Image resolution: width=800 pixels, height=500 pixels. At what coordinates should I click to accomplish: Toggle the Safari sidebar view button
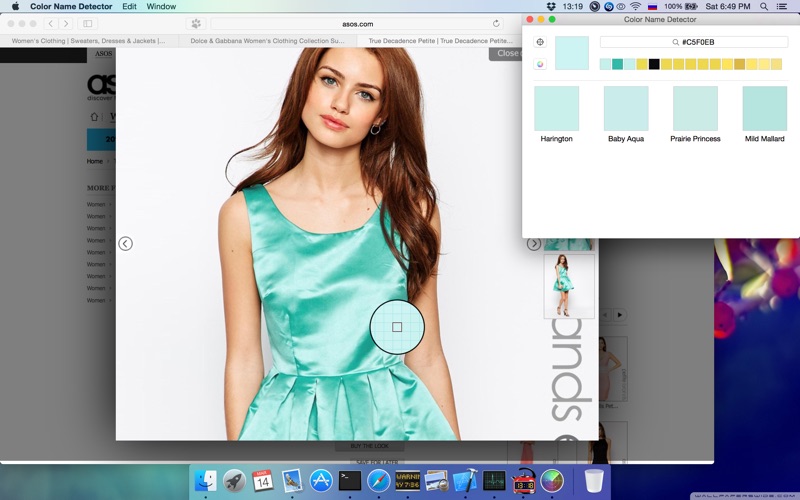click(88, 23)
